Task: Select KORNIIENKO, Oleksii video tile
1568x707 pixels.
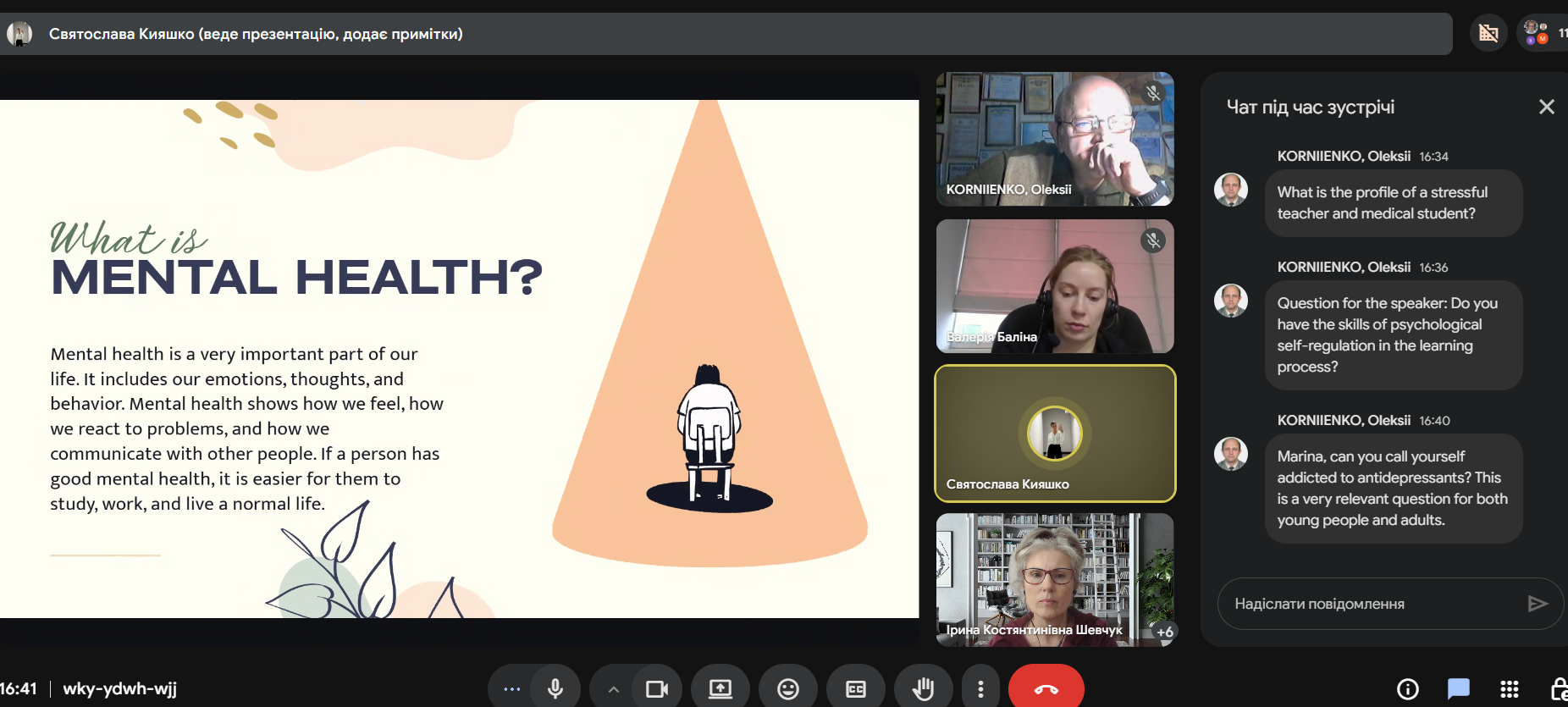Action: 1054,139
